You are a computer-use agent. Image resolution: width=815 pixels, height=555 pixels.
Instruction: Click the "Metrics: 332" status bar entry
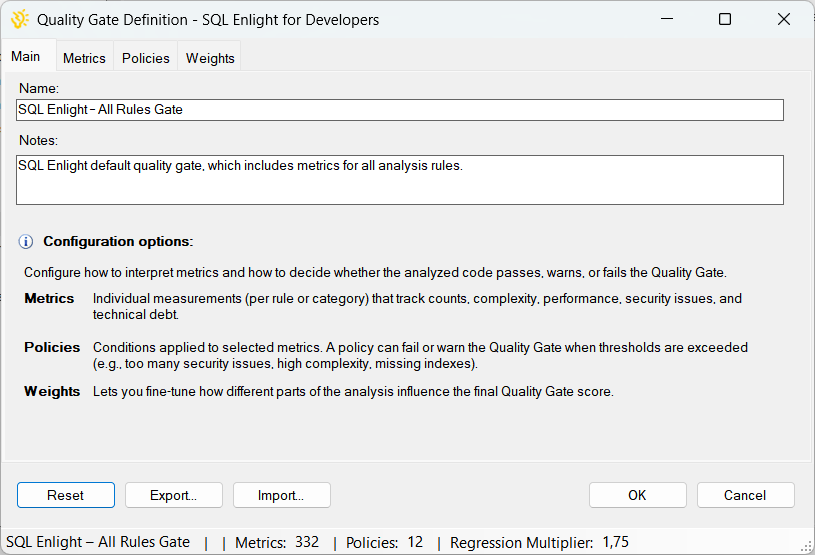(x=277, y=543)
